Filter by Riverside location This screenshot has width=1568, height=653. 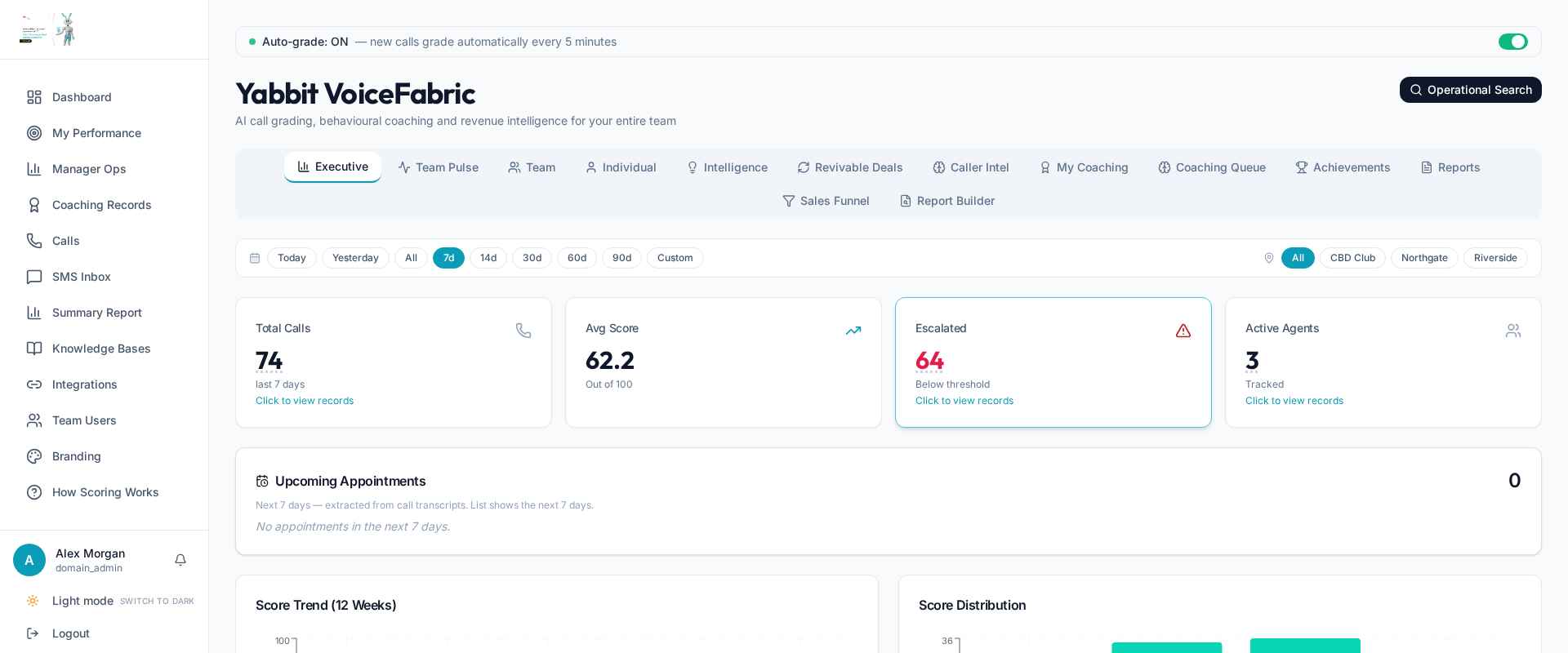[x=1495, y=258]
